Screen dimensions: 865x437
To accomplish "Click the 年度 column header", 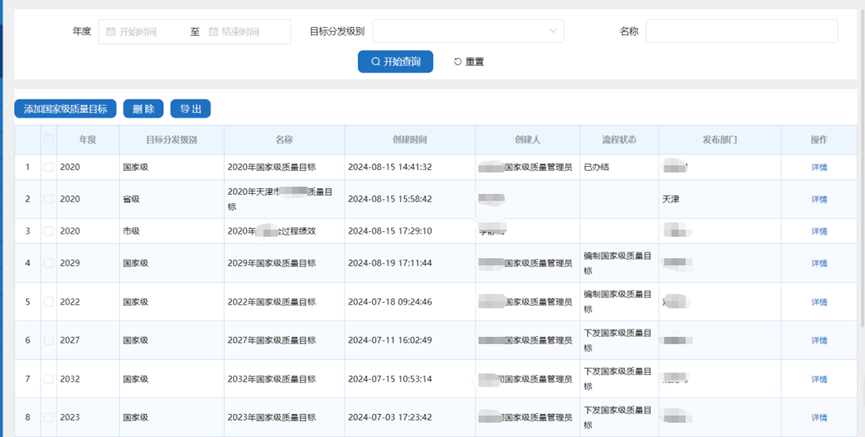I will point(88,140).
